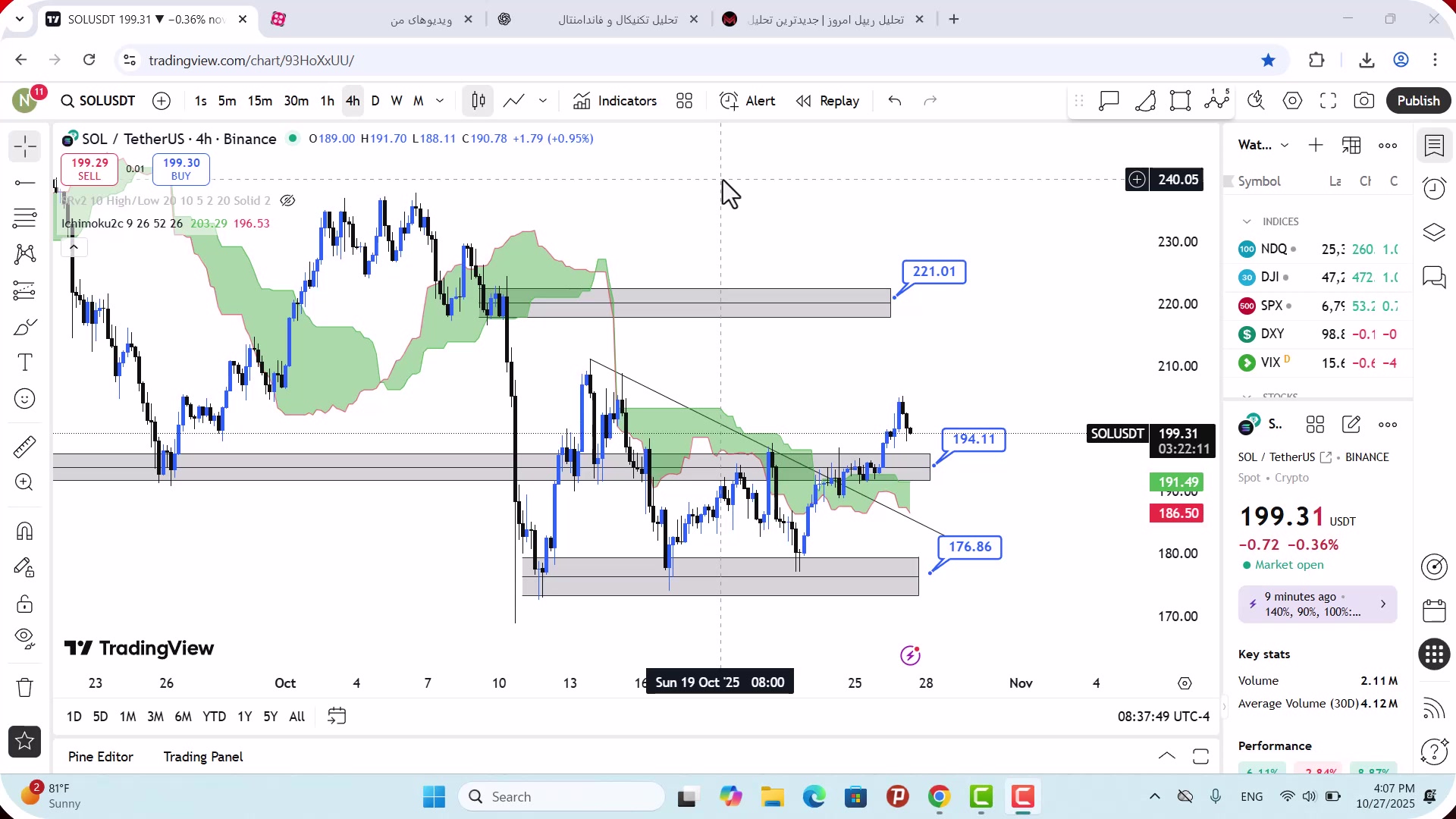1456x819 pixels.
Task: Toggle lock all drawing tools
Action: pos(25,604)
